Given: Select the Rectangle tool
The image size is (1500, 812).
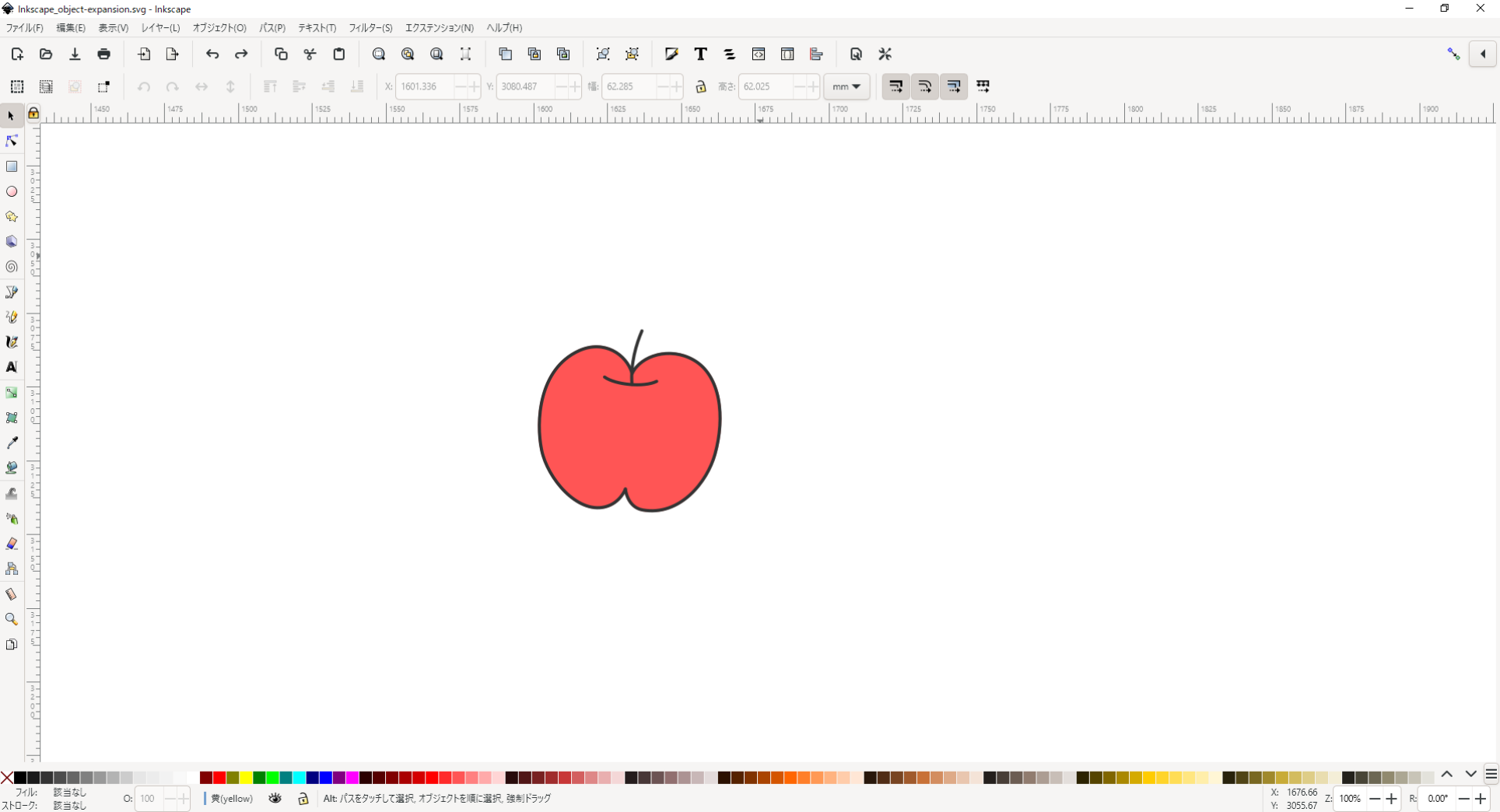Looking at the screenshot, I should 12,166.
